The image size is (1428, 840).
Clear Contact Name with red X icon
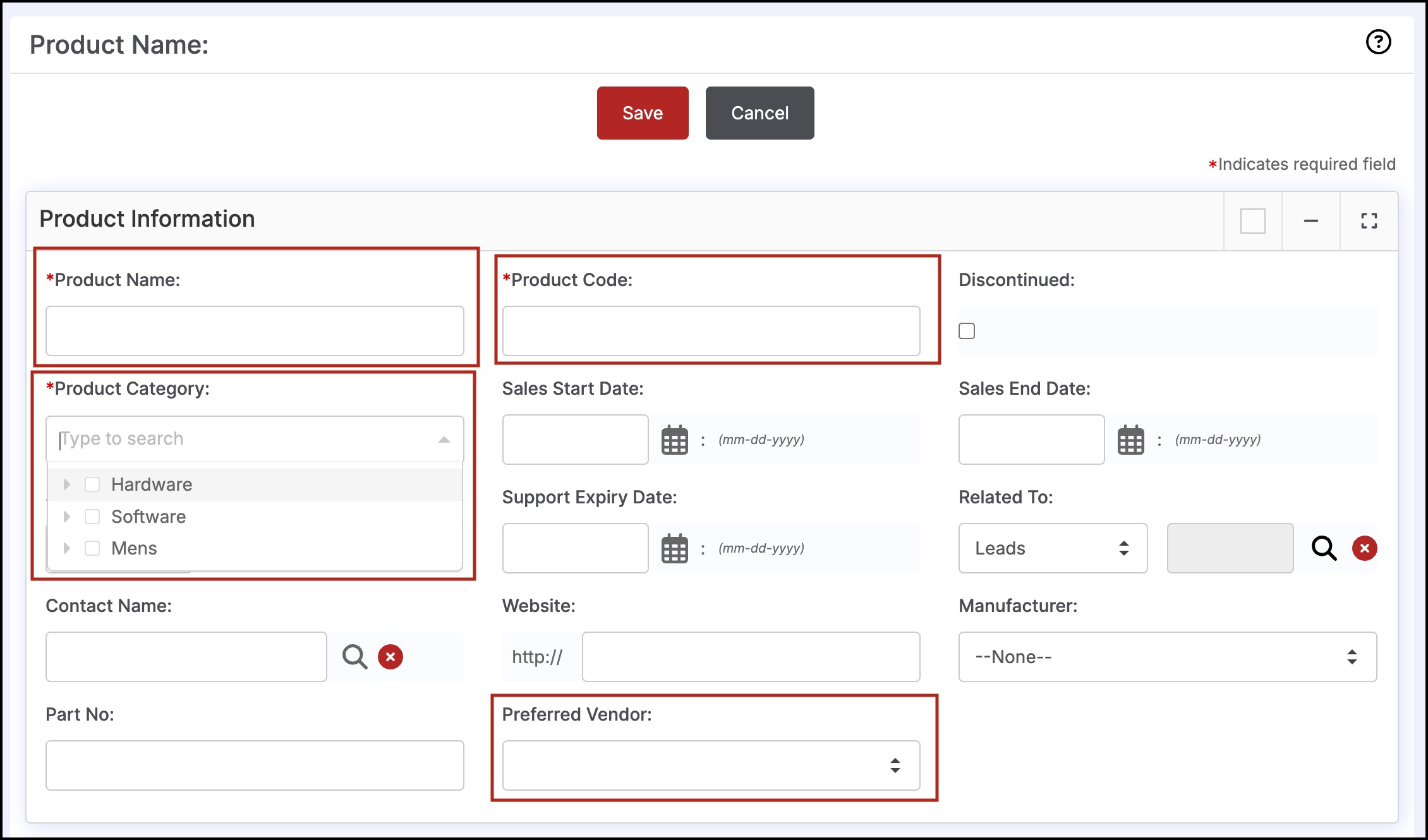point(390,657)
